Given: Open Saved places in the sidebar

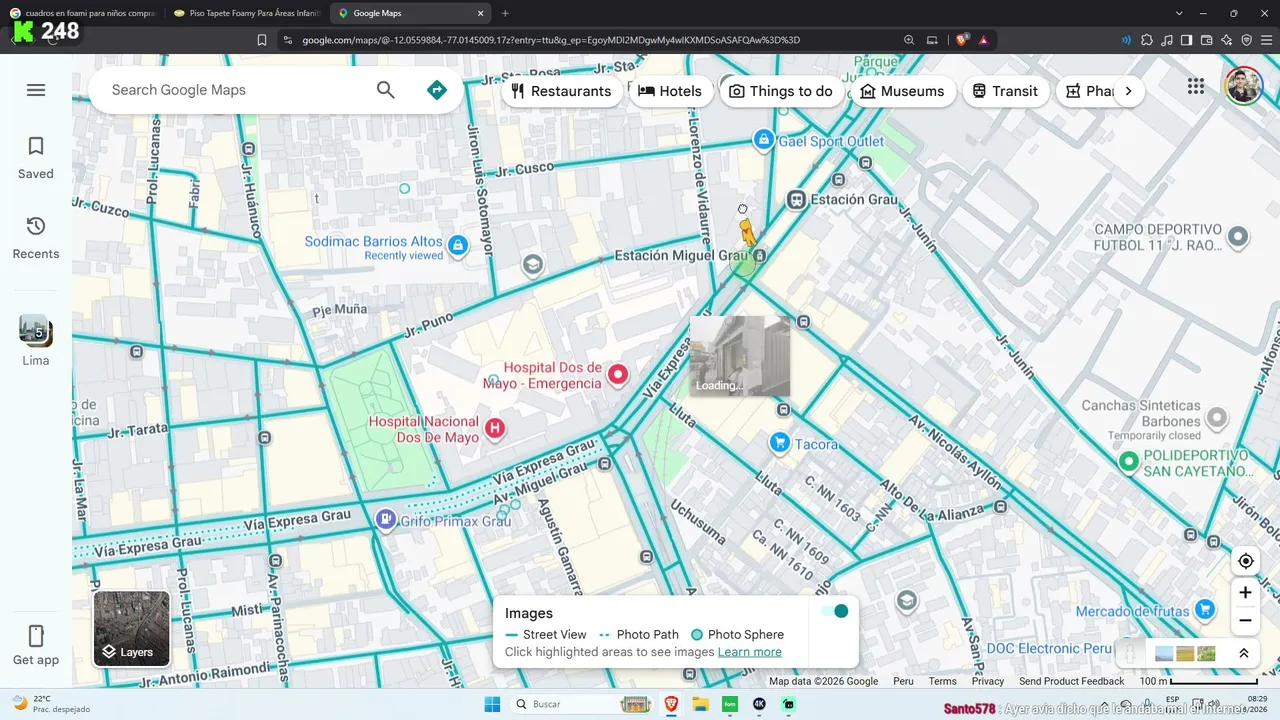Looking at the screenshot, I should click(x=36, y=158).
